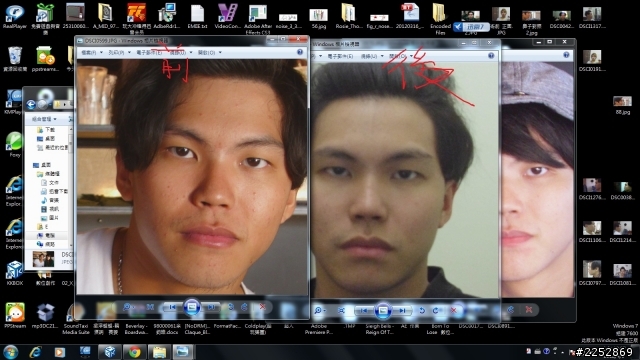Open help in DSC0599.JPG viewer
640x360 pixels.
click(x=300, y=52)
